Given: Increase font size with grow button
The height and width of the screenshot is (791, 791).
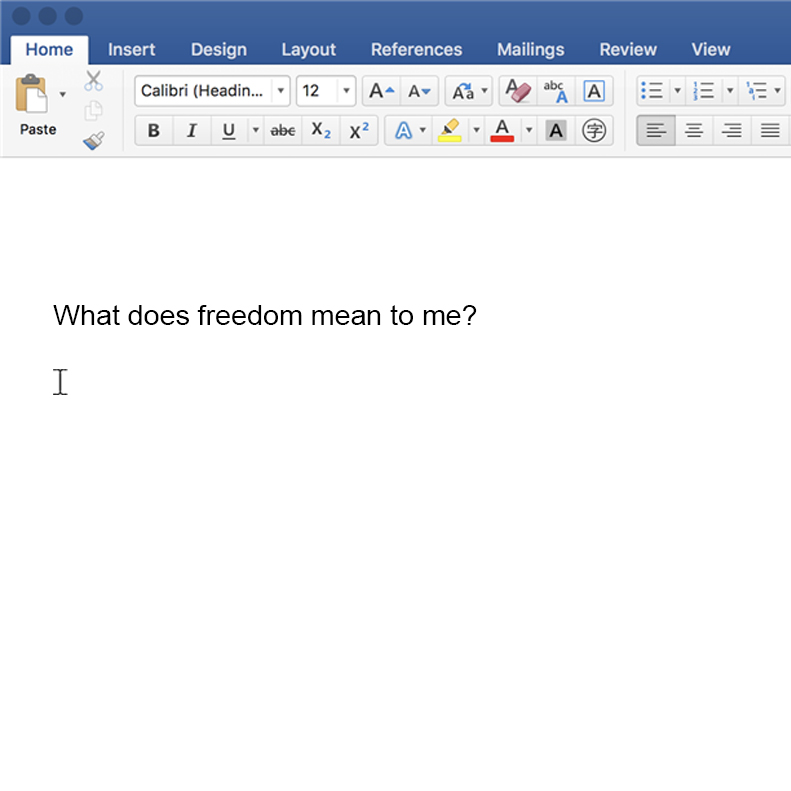Looking at the screenshot, I should pyautogui.click(x=381, y=91).
